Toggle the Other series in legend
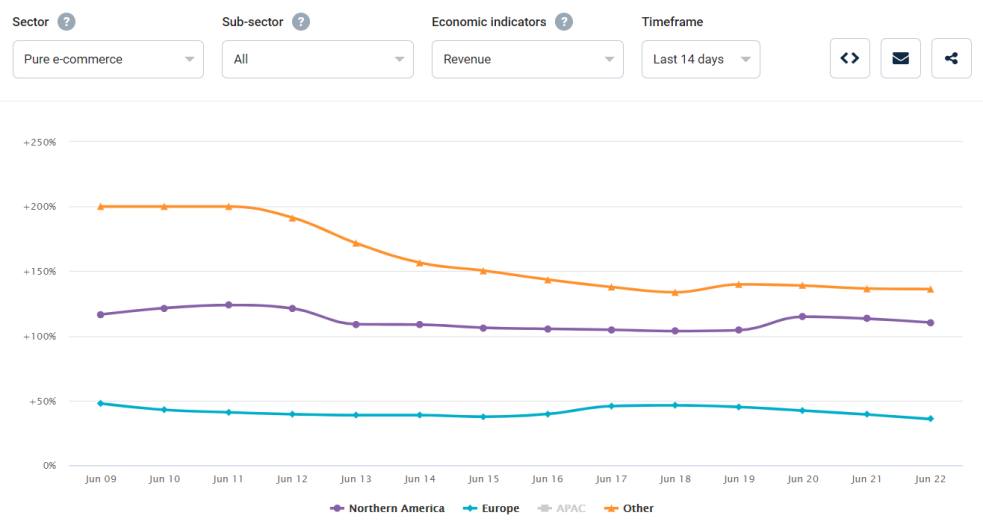 point(628,508)
